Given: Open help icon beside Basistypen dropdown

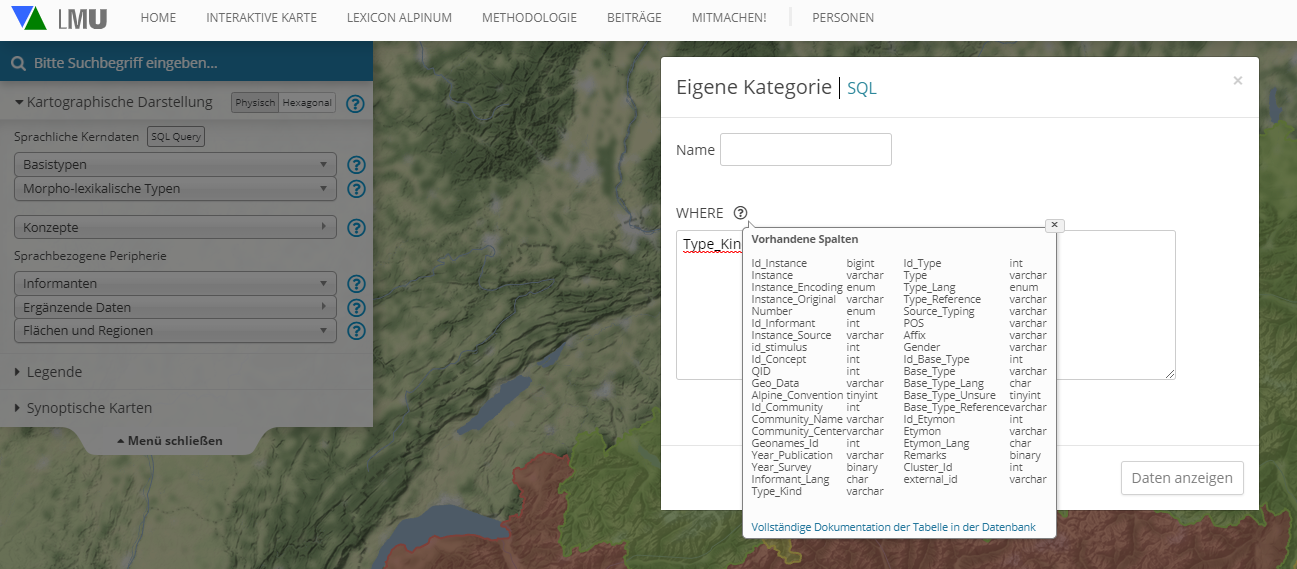Looking at the screenshot, I should coord(356,165).
